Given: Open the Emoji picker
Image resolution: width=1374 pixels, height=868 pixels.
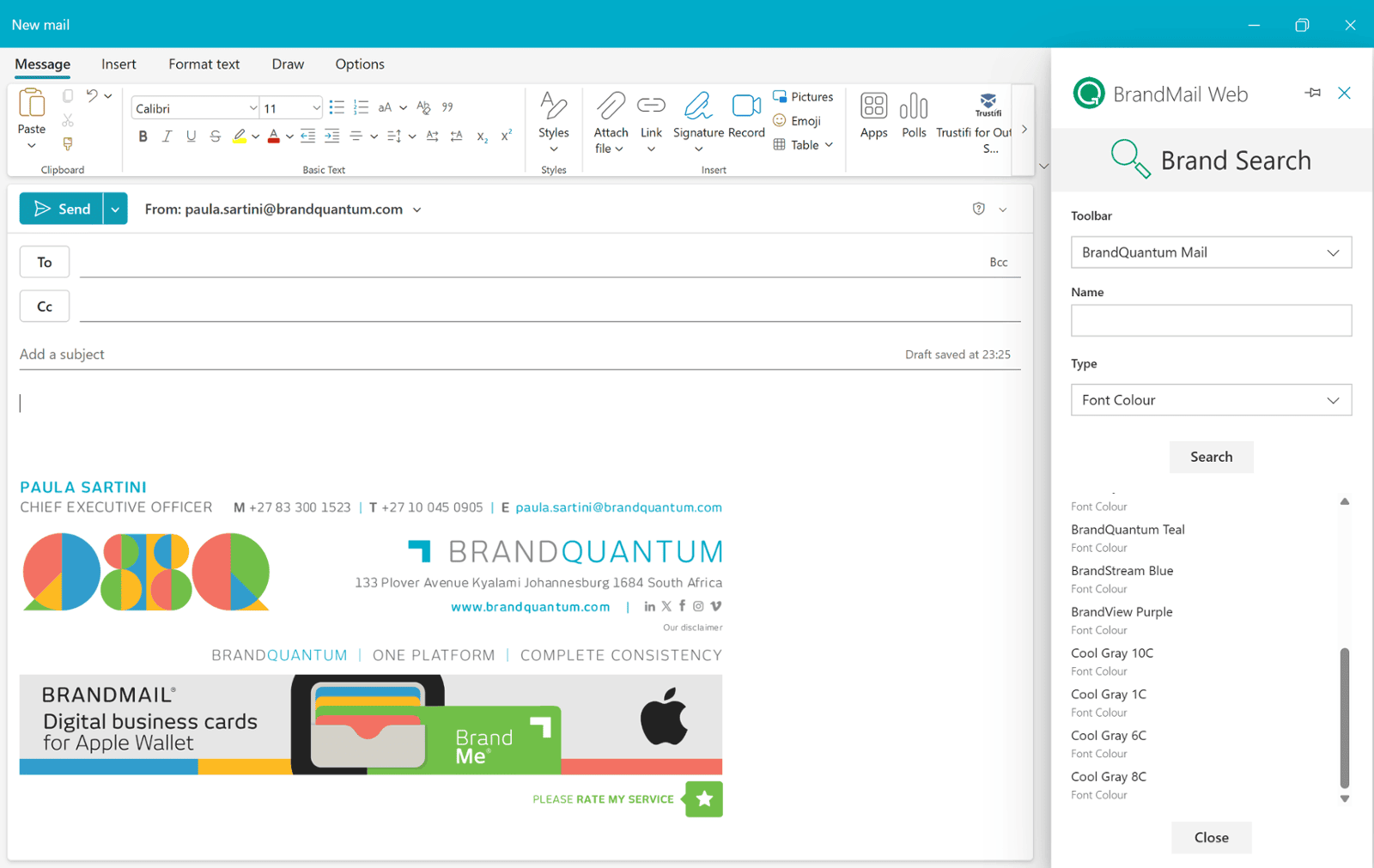Looking at the screenshot, I should pyautogui.click(x=797, y=121).
